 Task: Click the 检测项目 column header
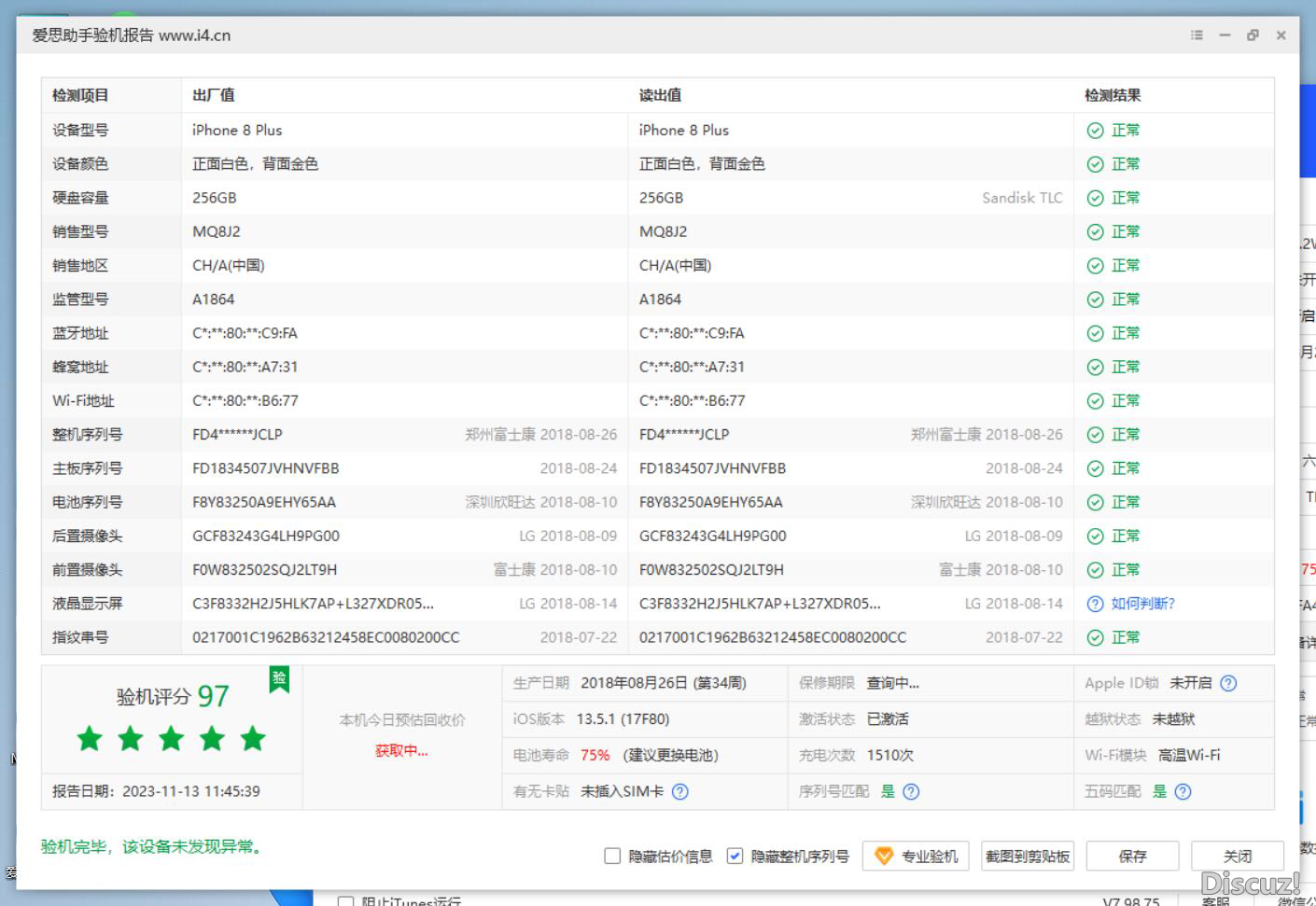[80, 95]
